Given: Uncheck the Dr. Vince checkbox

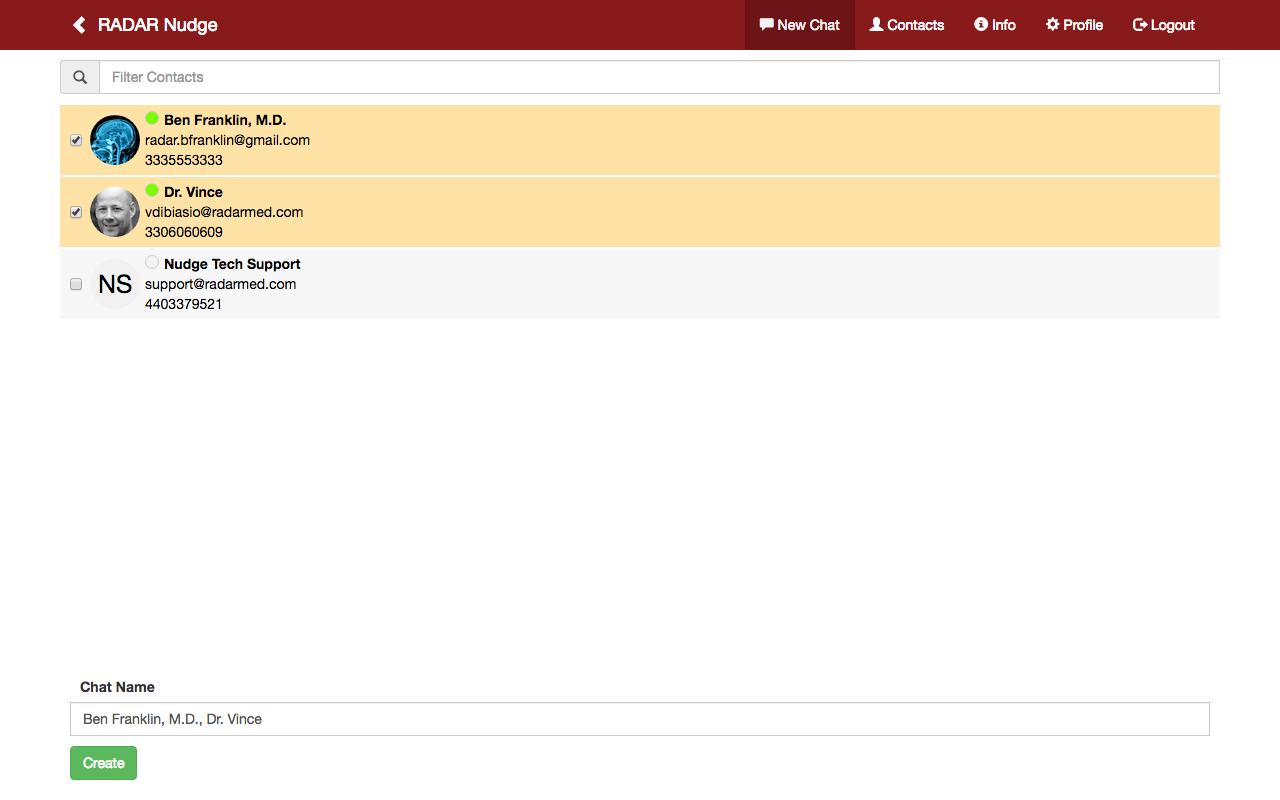Looking at the screenshot, I should point(76,212).
